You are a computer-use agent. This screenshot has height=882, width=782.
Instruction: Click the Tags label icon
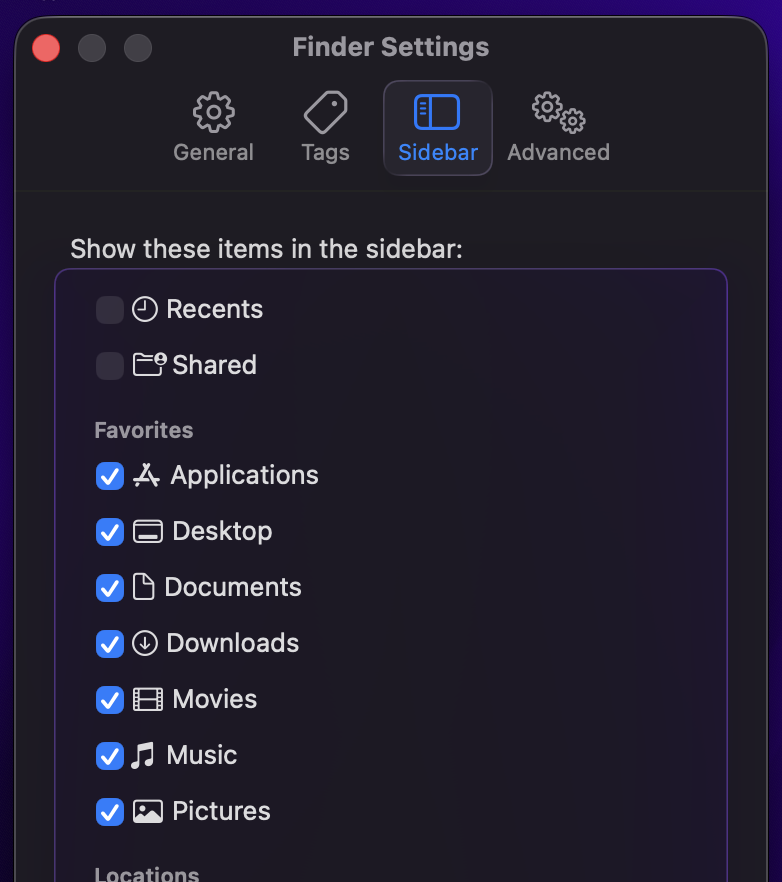click(325, 113)
